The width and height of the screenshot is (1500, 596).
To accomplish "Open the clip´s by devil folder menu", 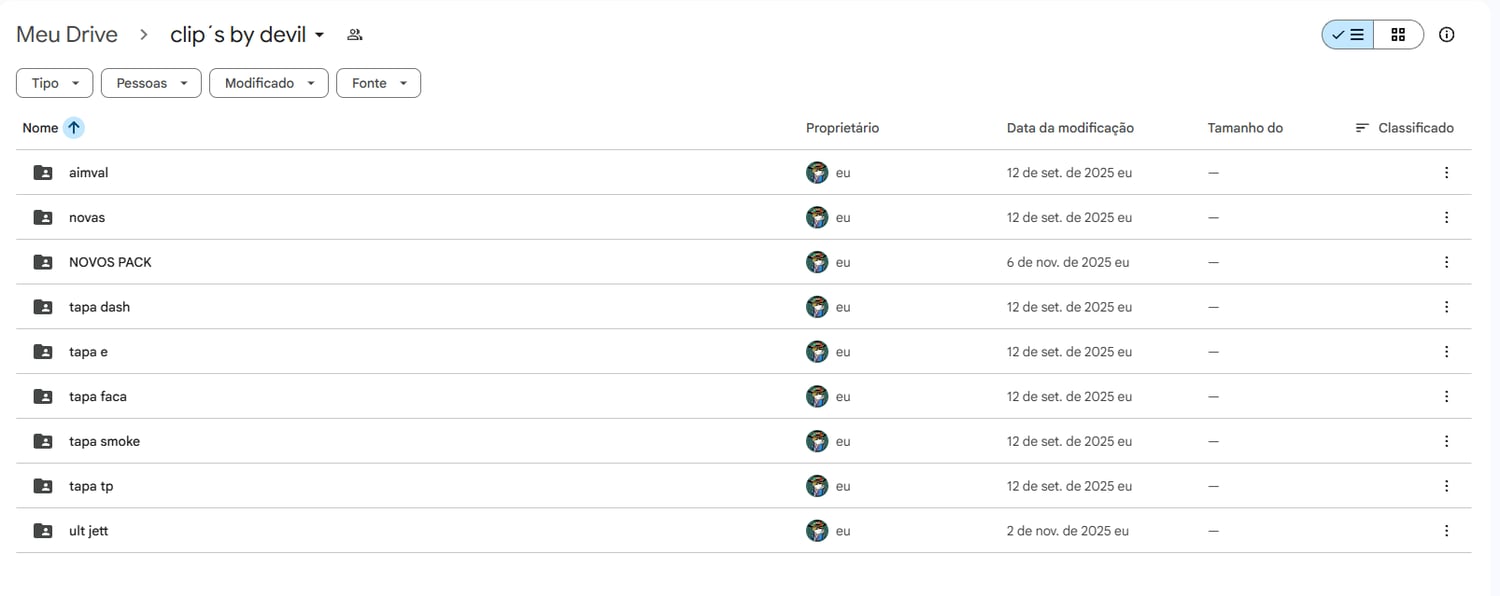I will point(247,35).
